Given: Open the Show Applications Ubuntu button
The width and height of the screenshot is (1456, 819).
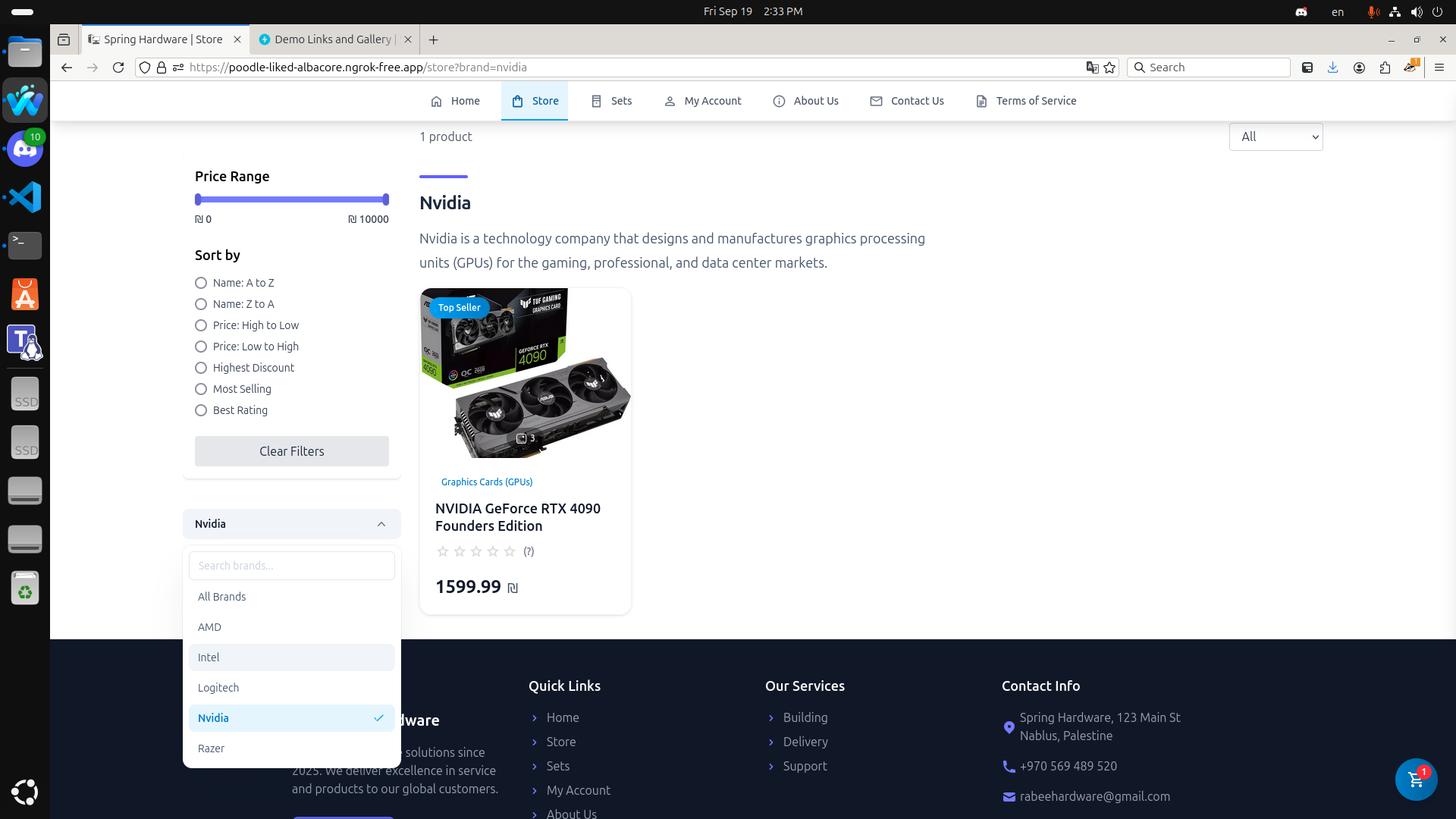Looking at the screenshot, I should tap(25, 792).
